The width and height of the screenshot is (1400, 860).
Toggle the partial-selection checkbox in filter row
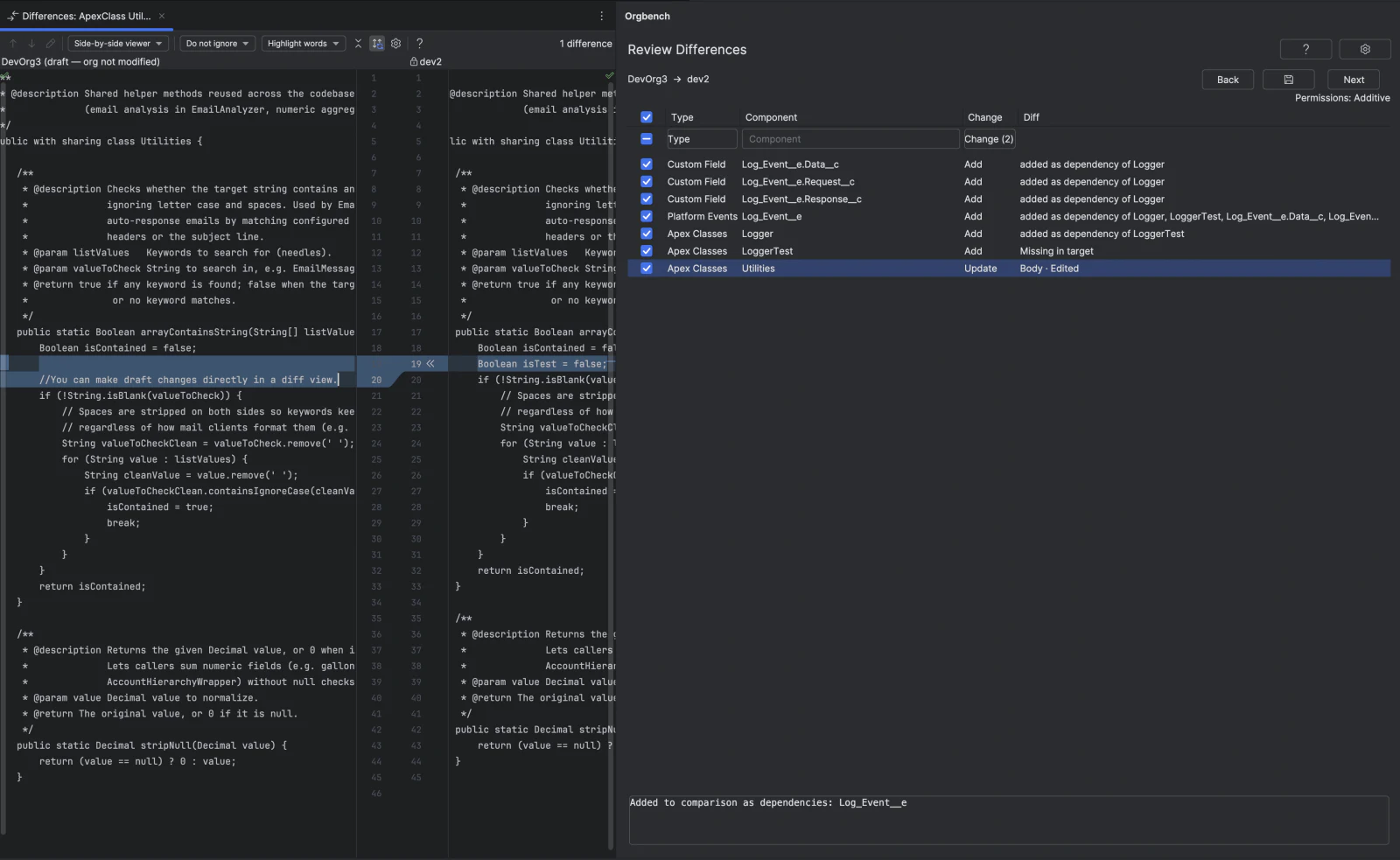coord(647,139)
